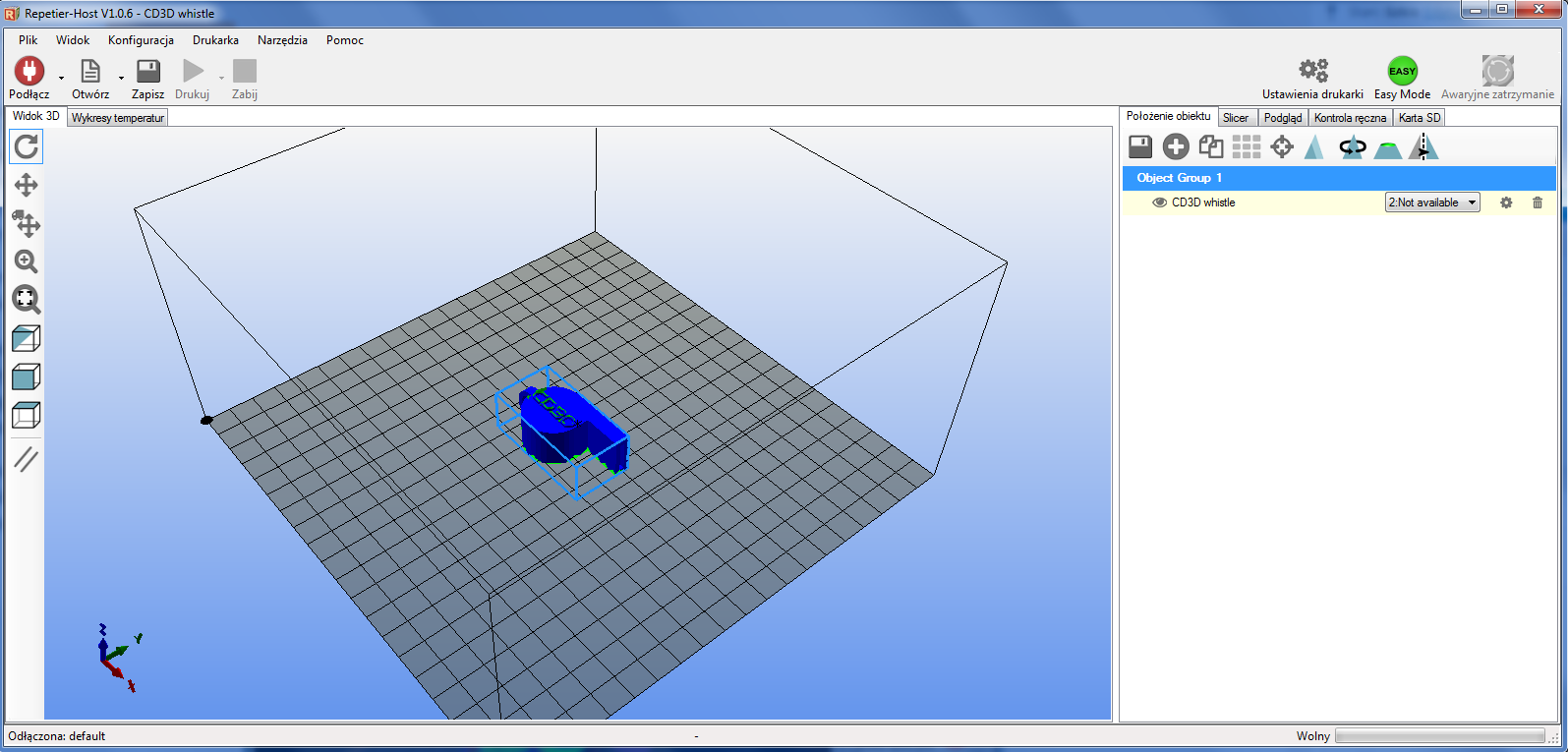The width and height of the screenshot is (1568, 752).
Task: Click the add object plus icon
Action: tap(1176, 147)
